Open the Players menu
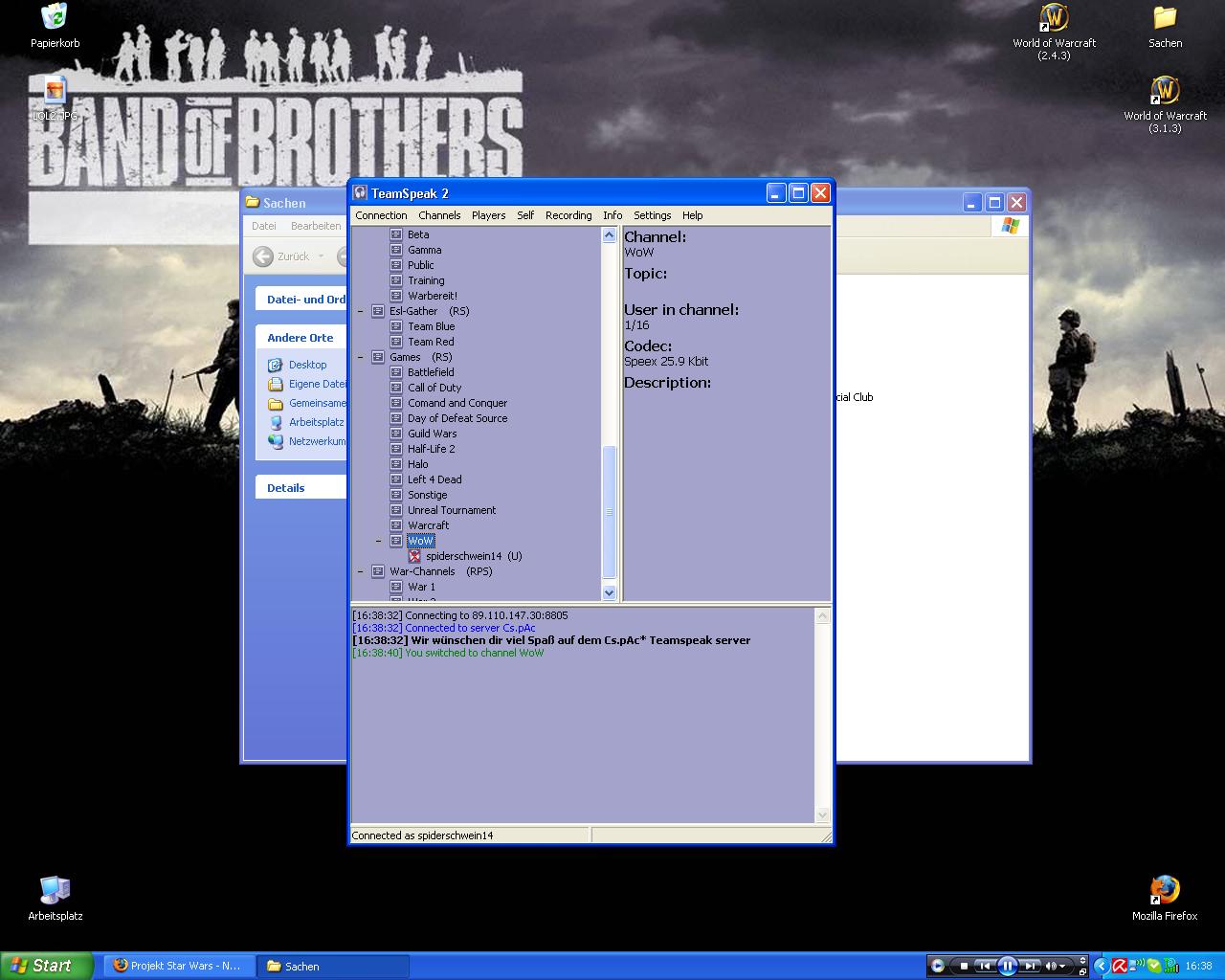Viewport: 1225px width, 980px height. pos(488,215)
